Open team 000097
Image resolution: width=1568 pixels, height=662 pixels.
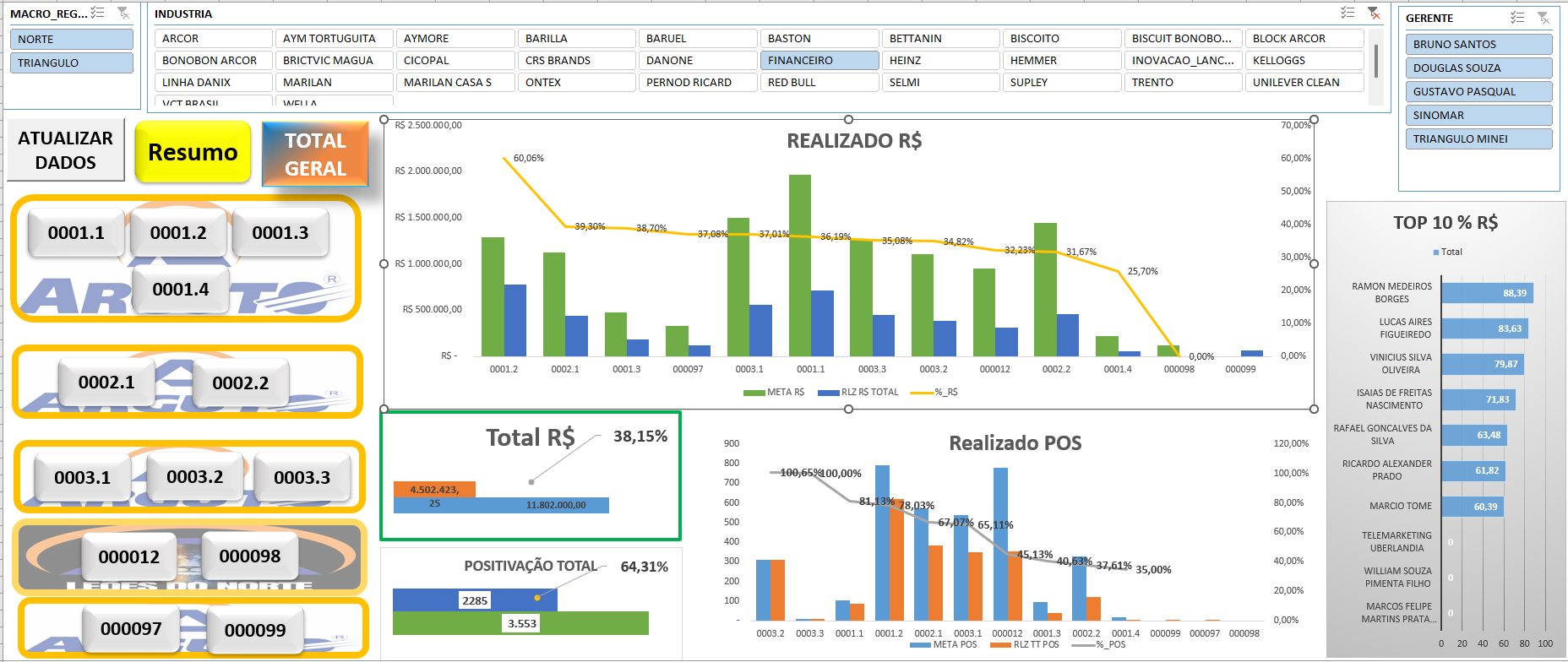point(131,629)
